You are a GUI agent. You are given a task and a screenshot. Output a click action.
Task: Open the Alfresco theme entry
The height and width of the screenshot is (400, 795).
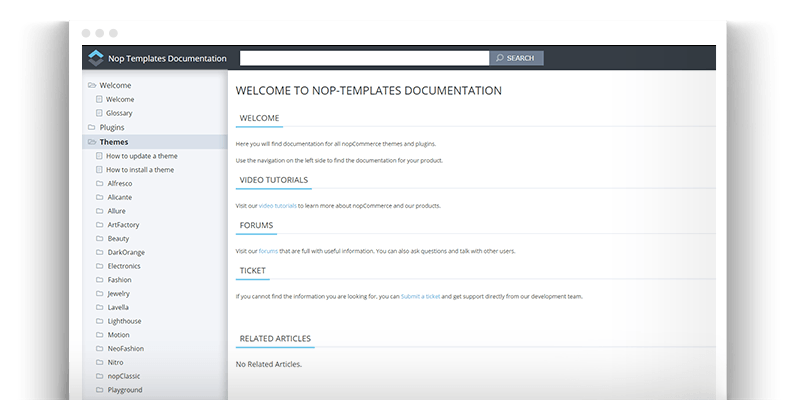click(x=120, y=184)
